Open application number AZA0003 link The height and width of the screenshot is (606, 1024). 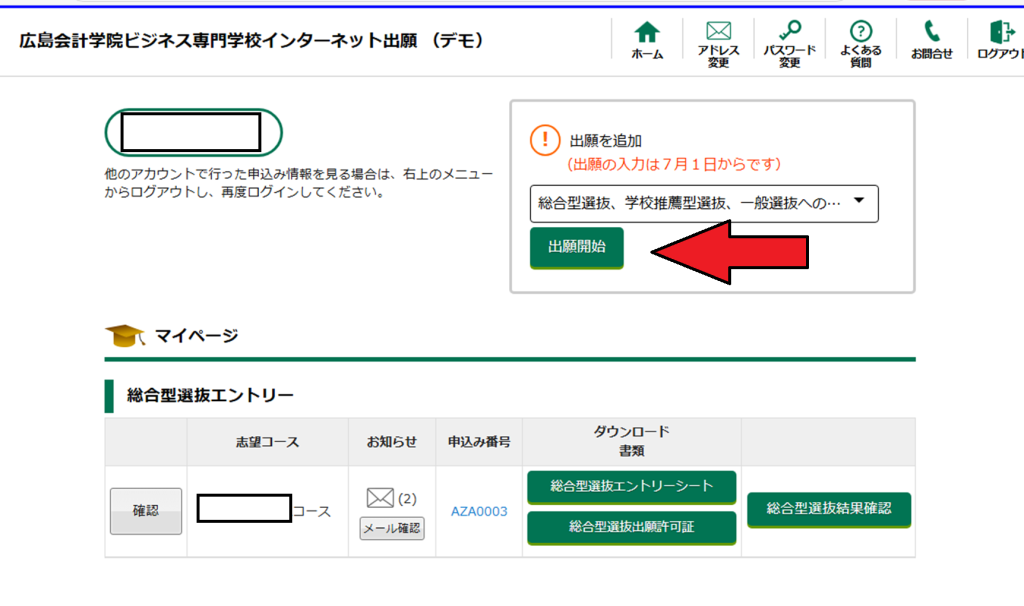point(479,511)
